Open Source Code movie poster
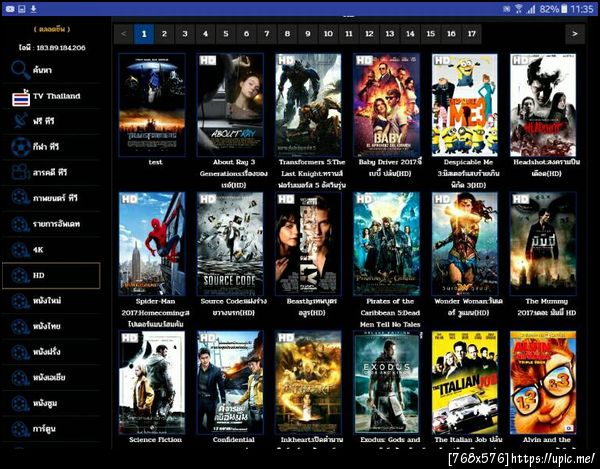The width and height of the screenshot is (600, 469). coord(230,244)
